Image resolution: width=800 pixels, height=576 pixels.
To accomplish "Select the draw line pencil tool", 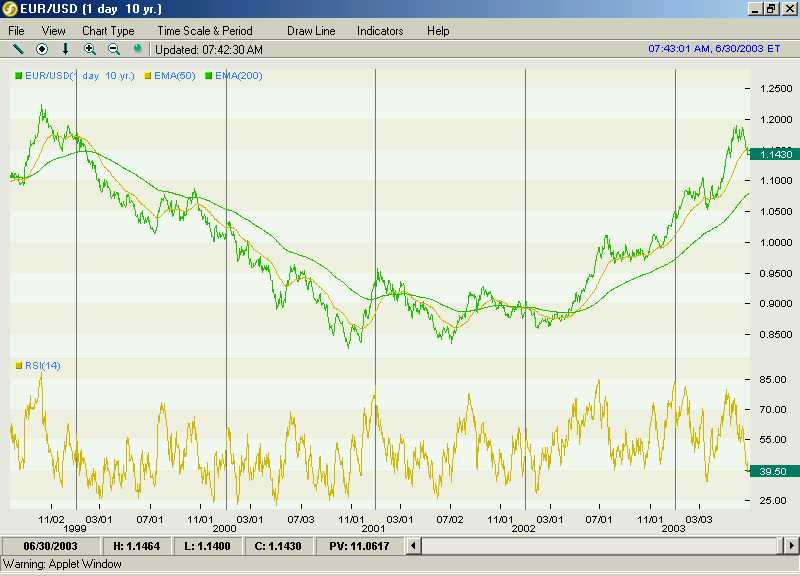I will pyautogui.click(x=17, y=49).
